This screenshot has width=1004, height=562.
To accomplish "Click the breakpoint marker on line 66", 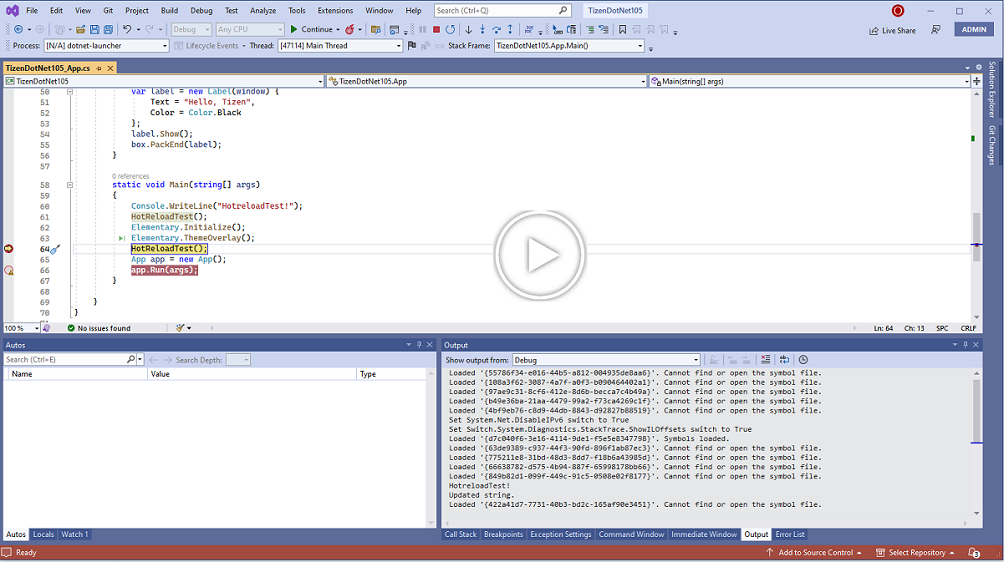I will click(9, 270).
